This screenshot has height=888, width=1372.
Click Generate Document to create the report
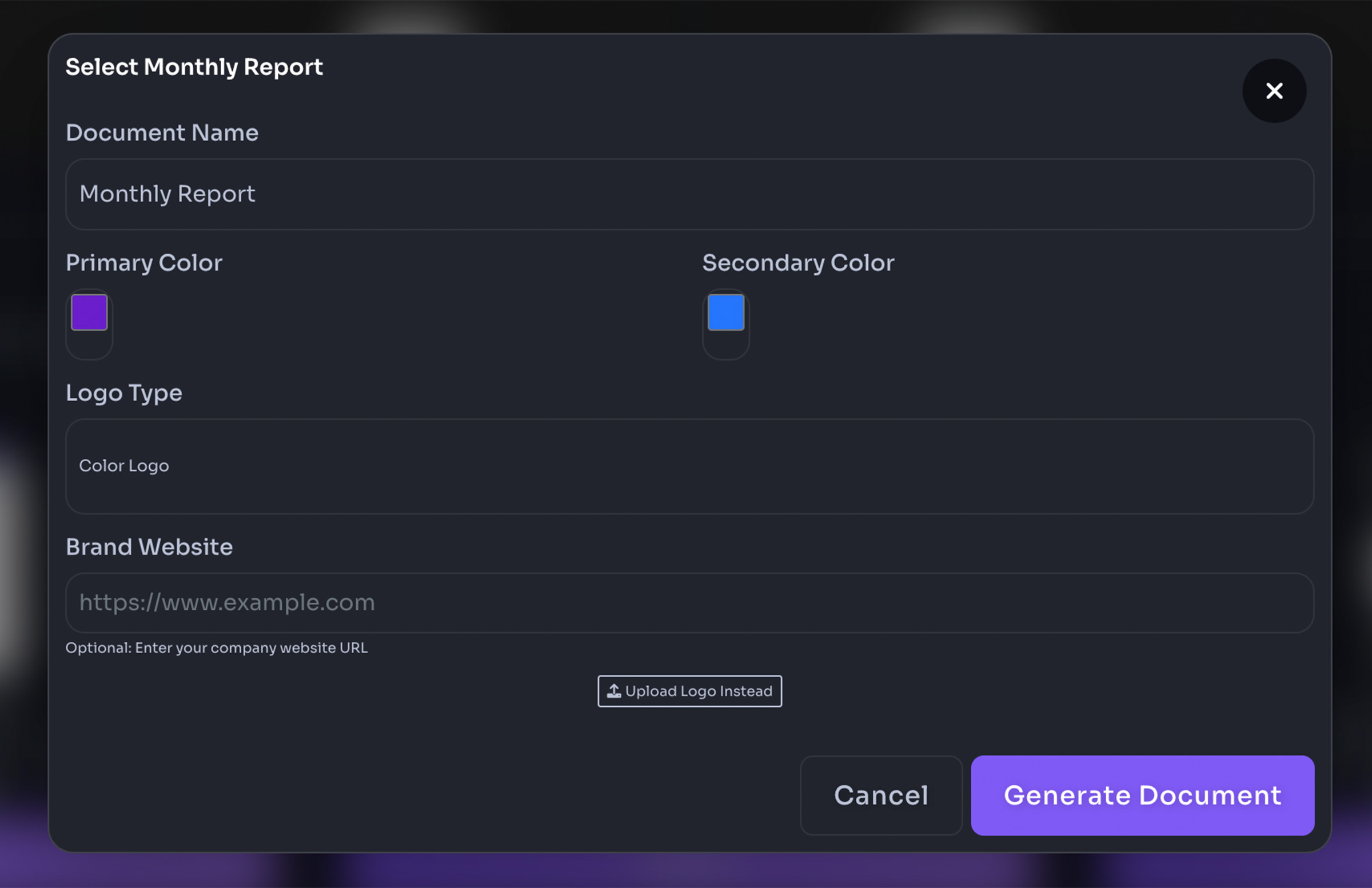pos(1142,796)
